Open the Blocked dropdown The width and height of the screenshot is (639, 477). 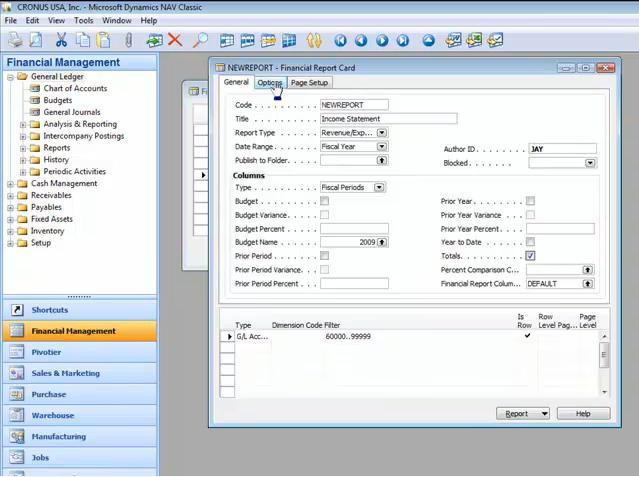click(x=590, y=163)
